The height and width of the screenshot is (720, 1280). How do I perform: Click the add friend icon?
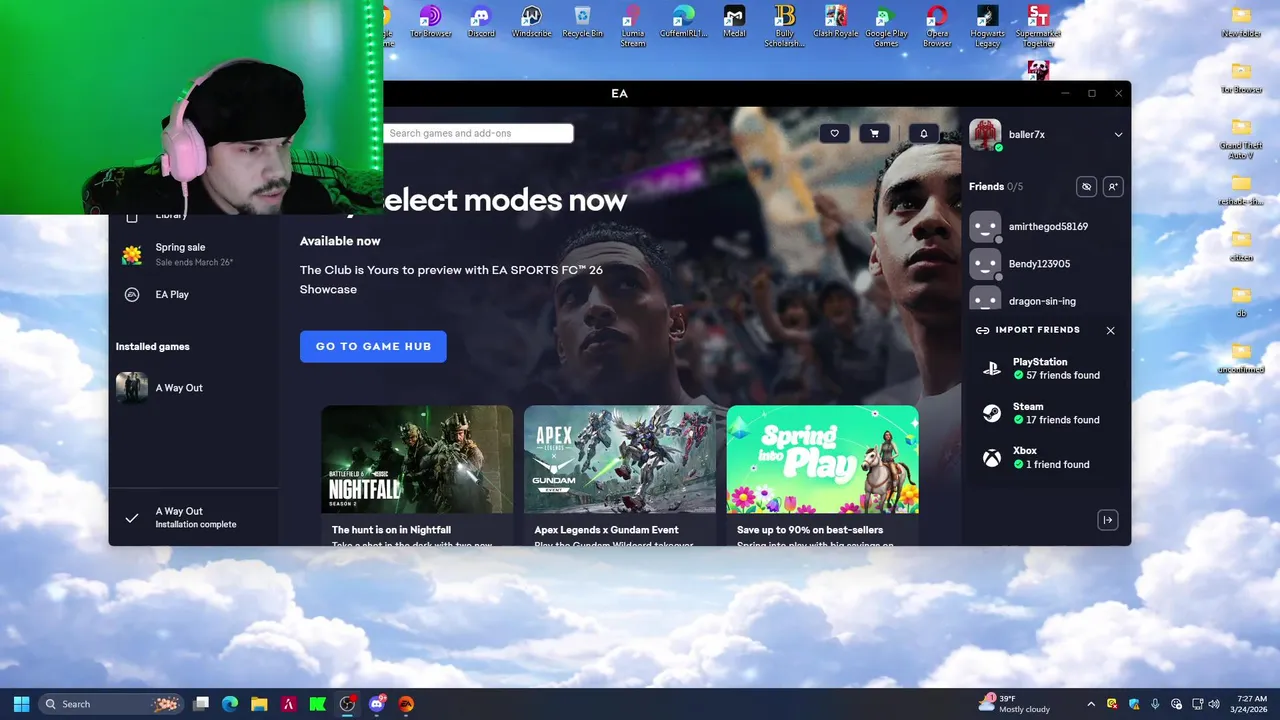[x=1113, y=187]
